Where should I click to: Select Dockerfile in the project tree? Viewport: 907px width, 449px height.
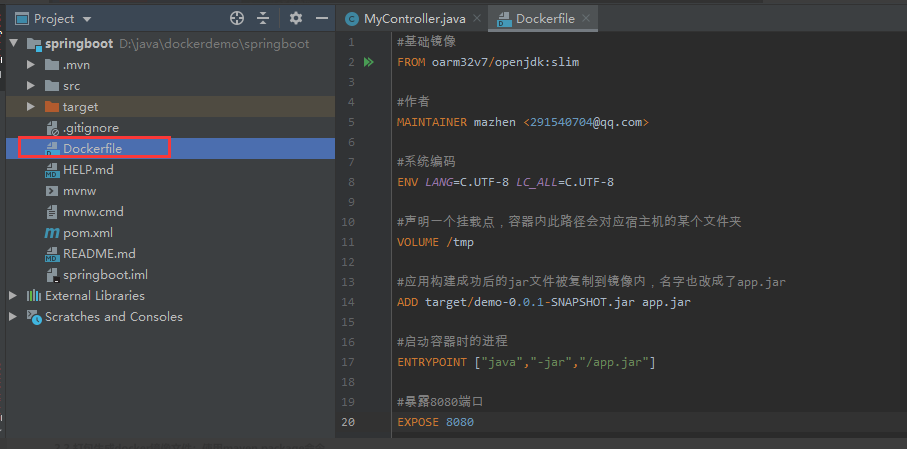[92, 149]
